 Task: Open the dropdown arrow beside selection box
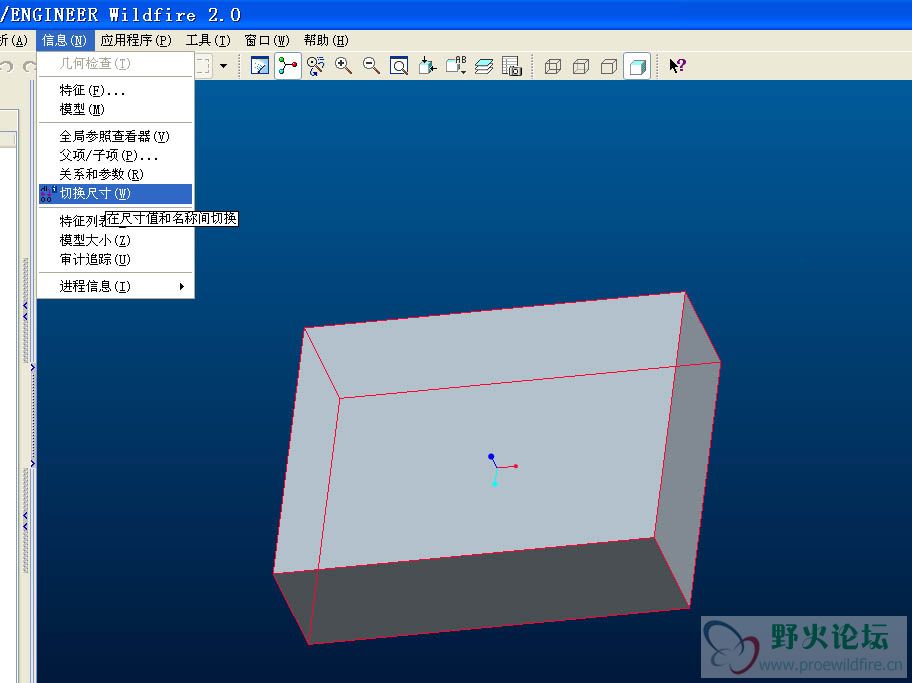coord(223,66)
